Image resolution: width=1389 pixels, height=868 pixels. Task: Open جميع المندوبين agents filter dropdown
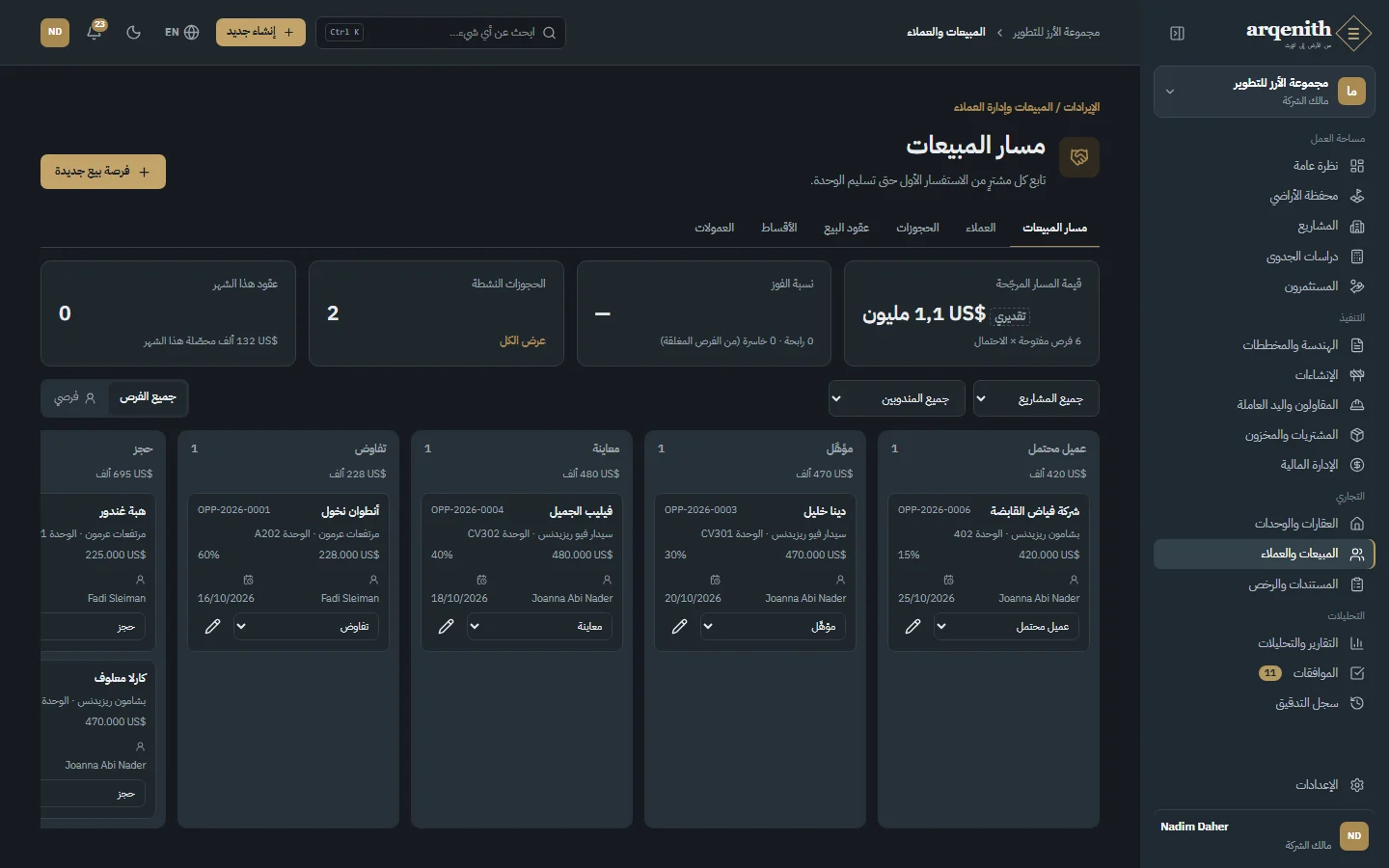[897, 398]
